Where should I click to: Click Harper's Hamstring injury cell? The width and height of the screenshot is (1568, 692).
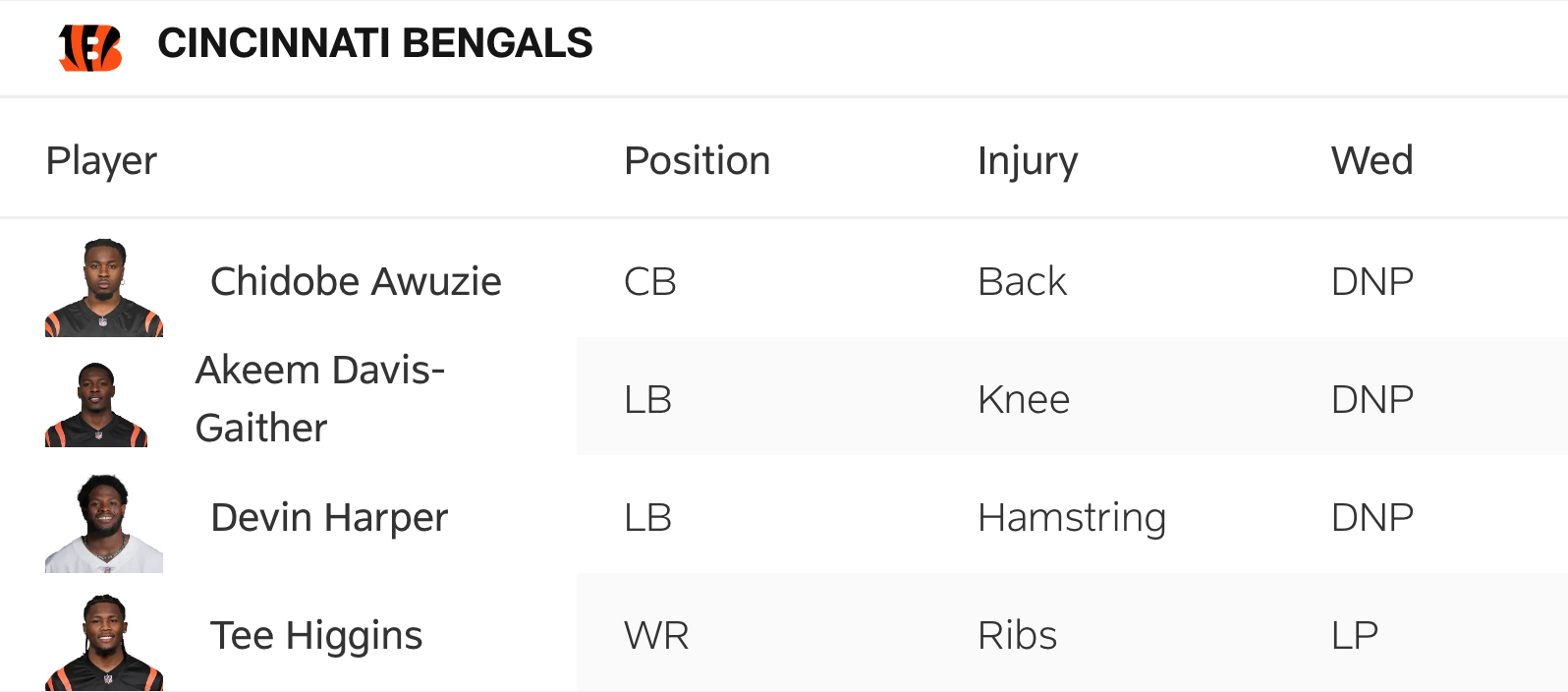point(1071,518)
